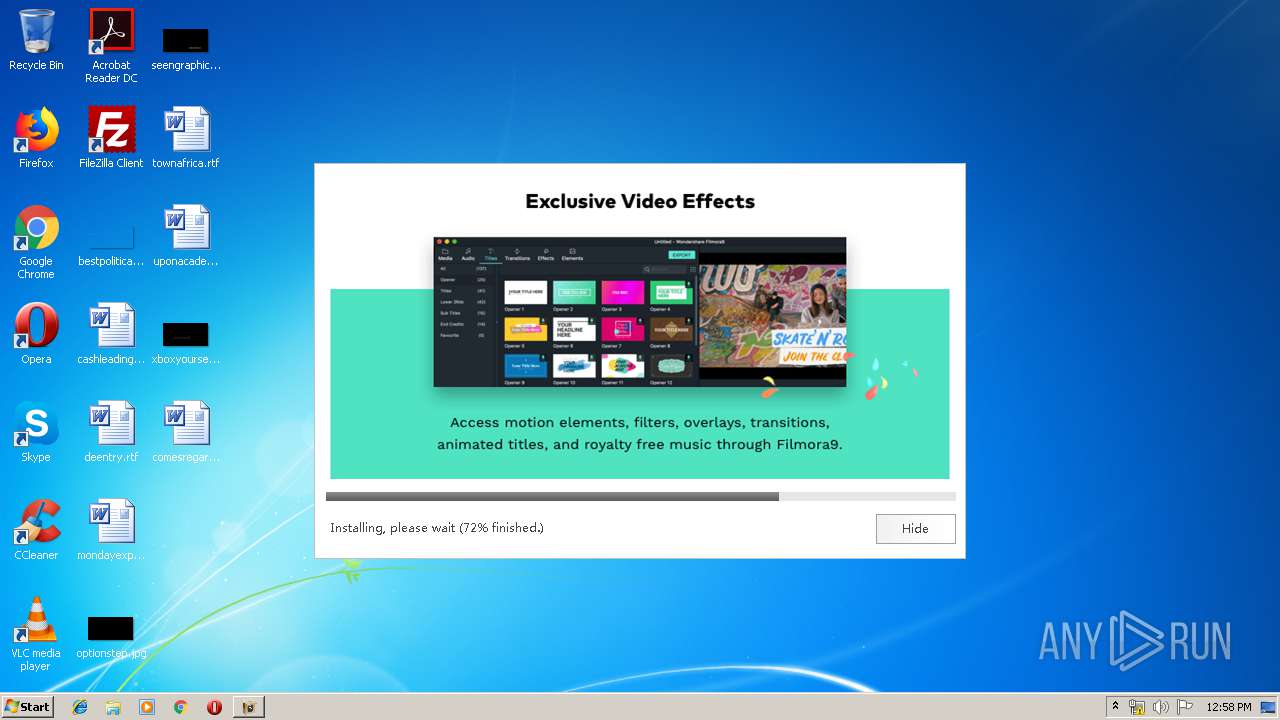
Task: Select the cashleading document icon
Action: [111, 334]
